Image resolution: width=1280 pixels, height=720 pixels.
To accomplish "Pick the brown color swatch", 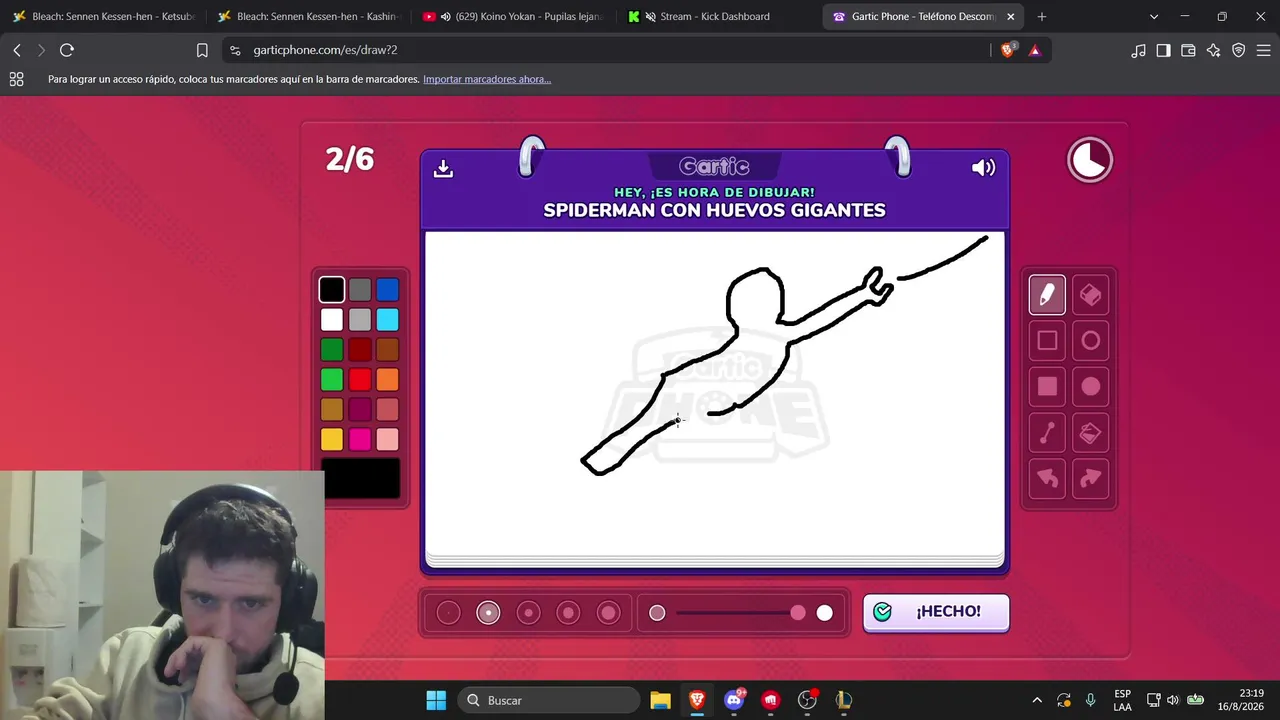I will pos(388,350).
